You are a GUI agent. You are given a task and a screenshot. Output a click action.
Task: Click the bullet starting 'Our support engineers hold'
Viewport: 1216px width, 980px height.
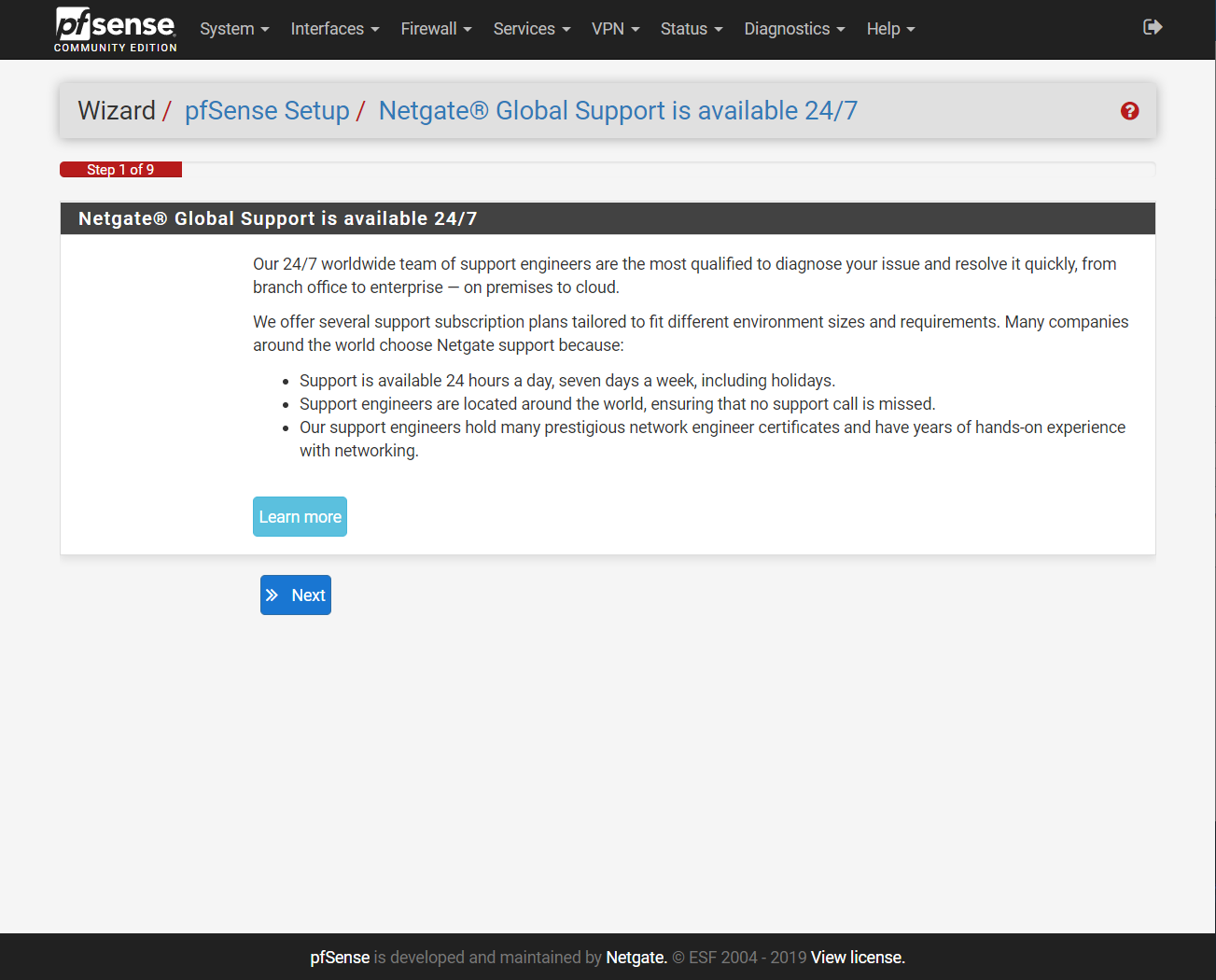712,439
